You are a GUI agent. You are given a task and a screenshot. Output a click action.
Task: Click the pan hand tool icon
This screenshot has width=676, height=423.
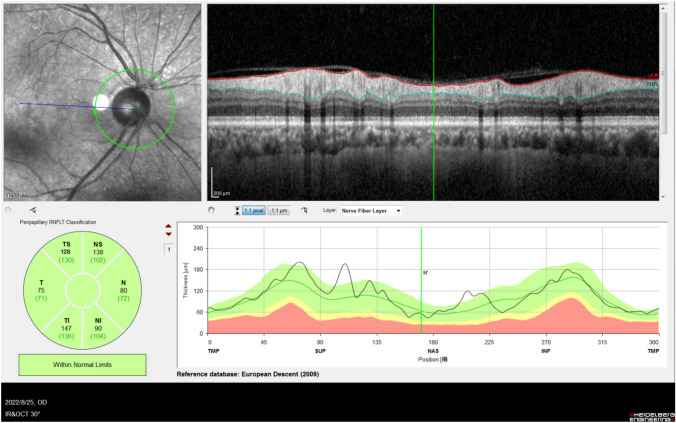point(211,211)
